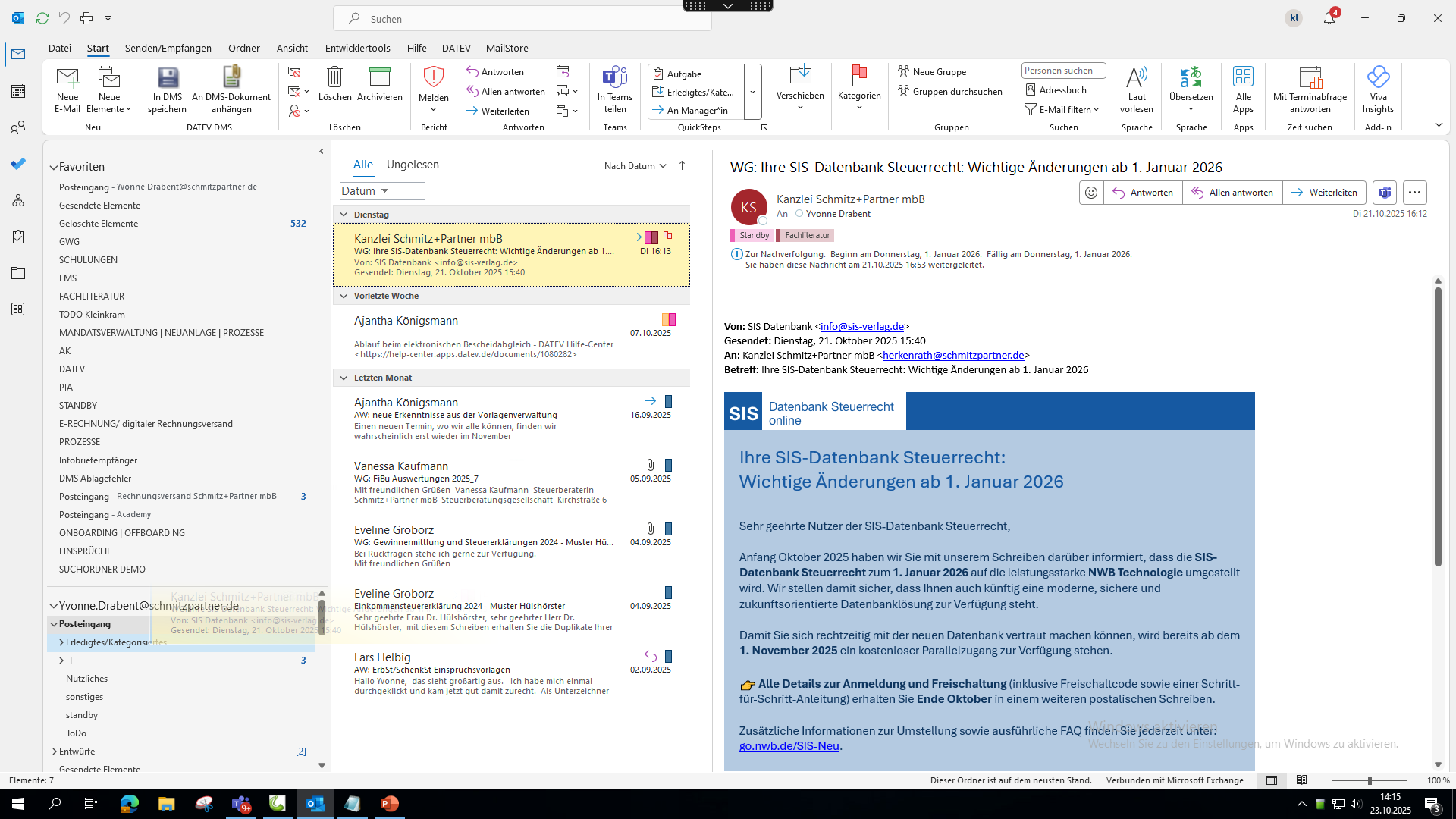This screenshot has height=819, width=1456.
Task: Open Alle Apps in the ribbon
Action: [x=1243, y=89]
